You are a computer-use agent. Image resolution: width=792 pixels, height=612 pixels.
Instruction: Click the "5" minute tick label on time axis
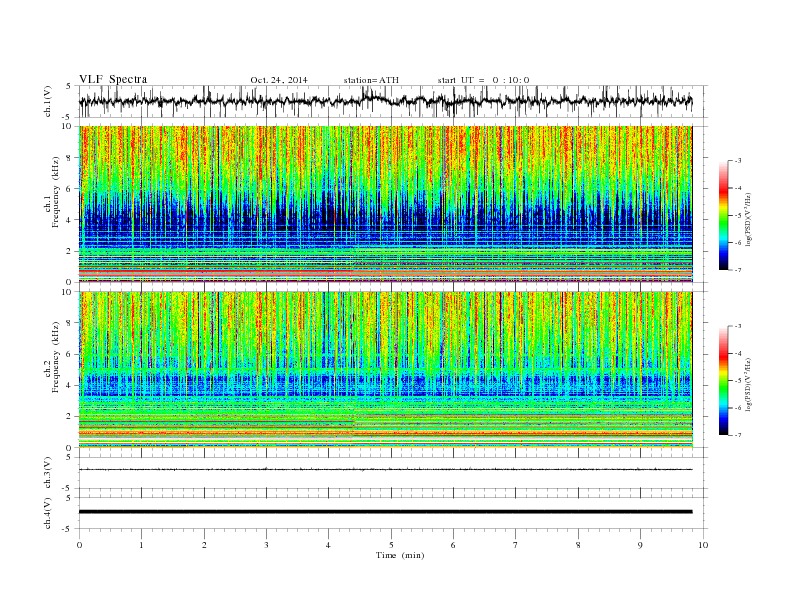pos(391,545)
